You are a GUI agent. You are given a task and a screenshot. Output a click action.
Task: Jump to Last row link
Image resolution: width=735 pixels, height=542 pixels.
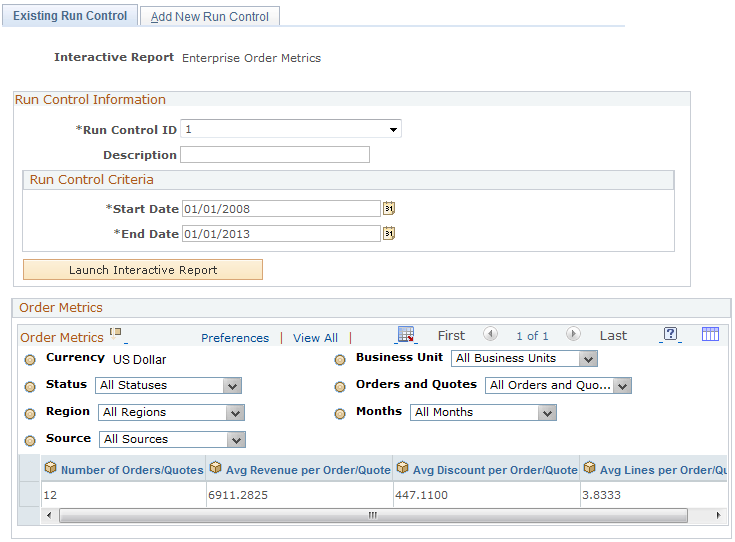(x=613, y=336)
